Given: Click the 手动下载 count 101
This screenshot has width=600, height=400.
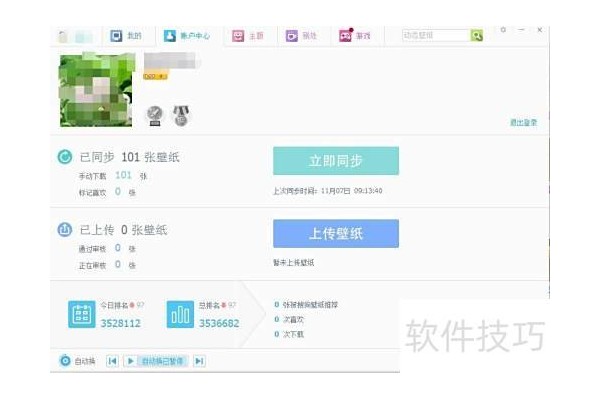Looking at the screenshot, I should tap(123, 175).
